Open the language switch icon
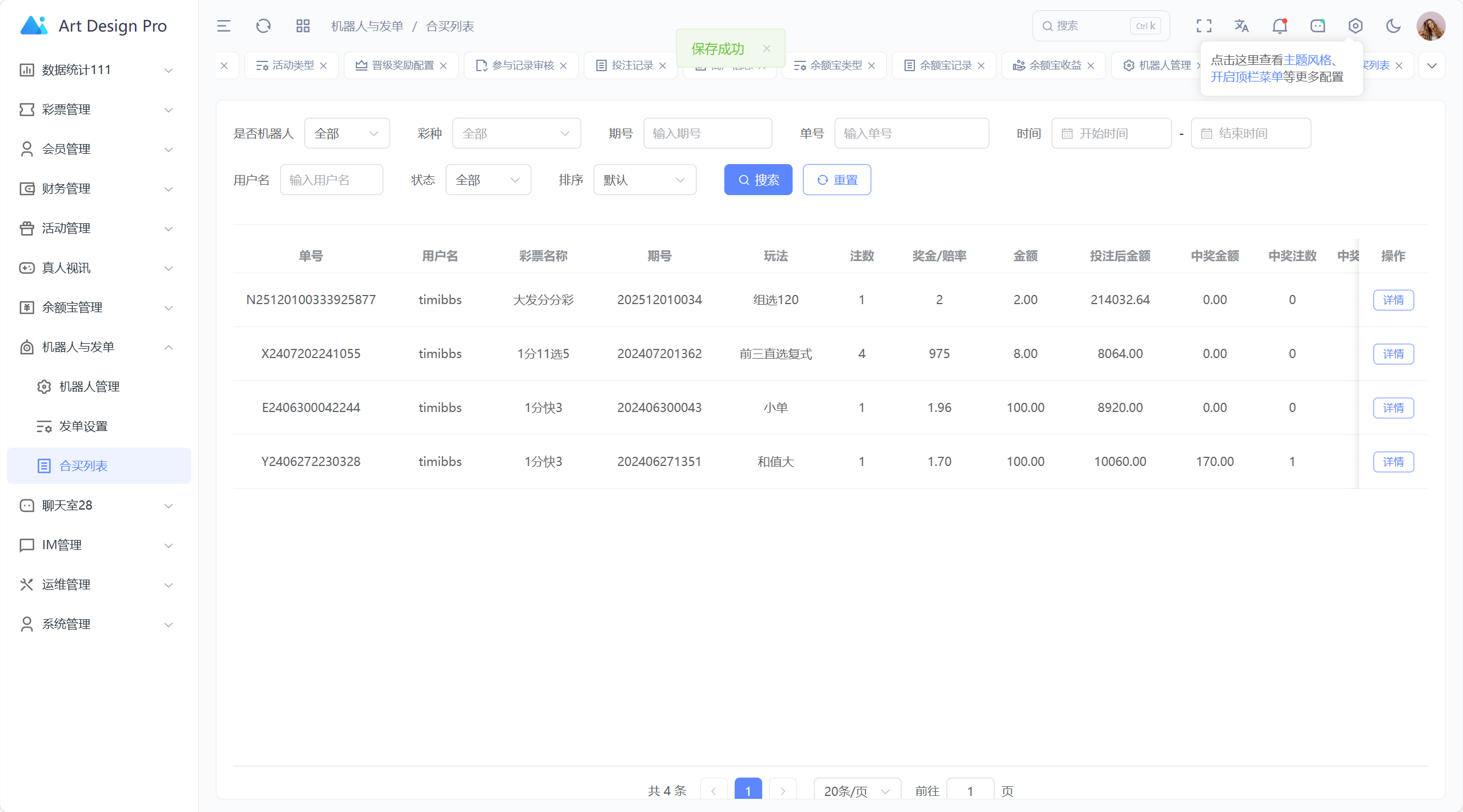Screen dimensions: 1463x812 [1241, 26]
